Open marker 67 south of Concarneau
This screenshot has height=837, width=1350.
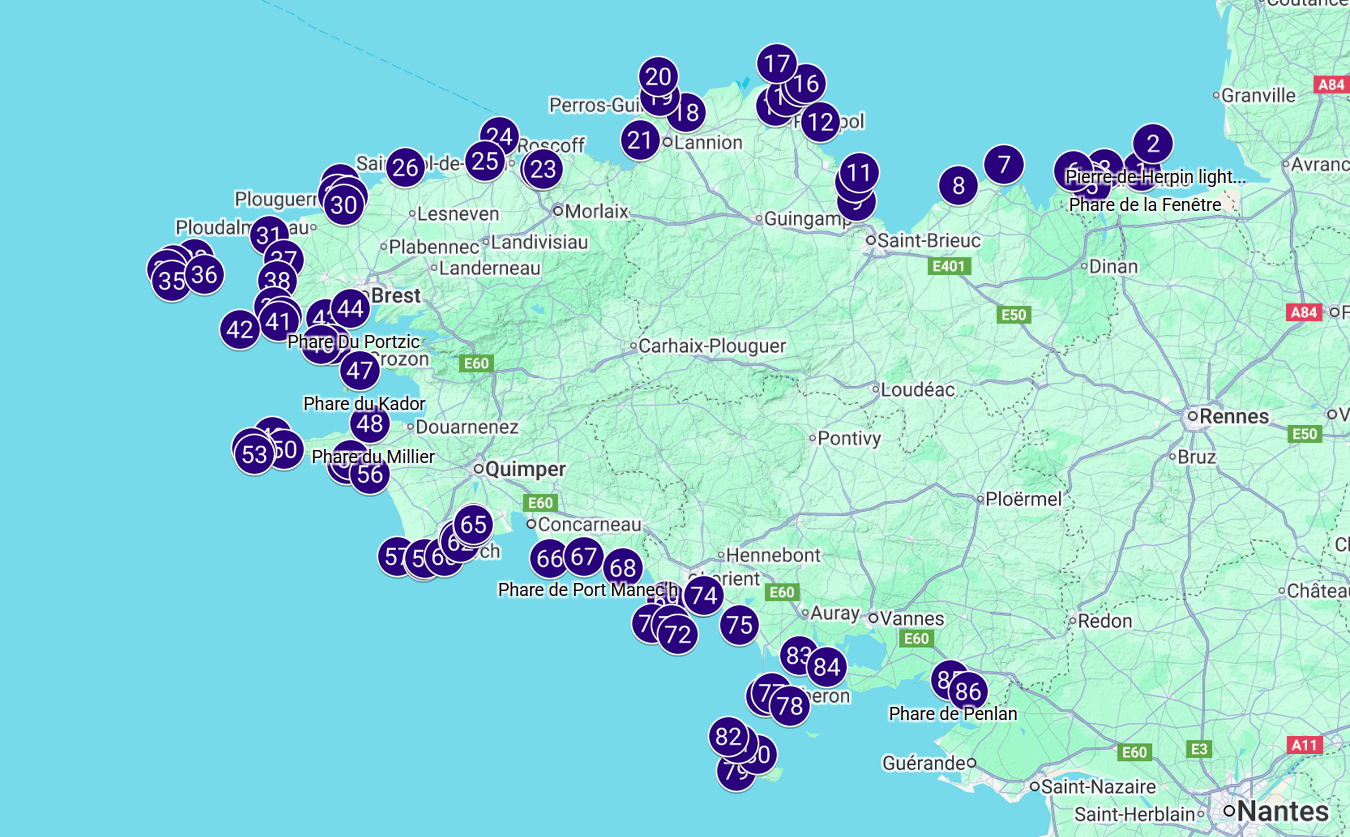coord(583,557)
